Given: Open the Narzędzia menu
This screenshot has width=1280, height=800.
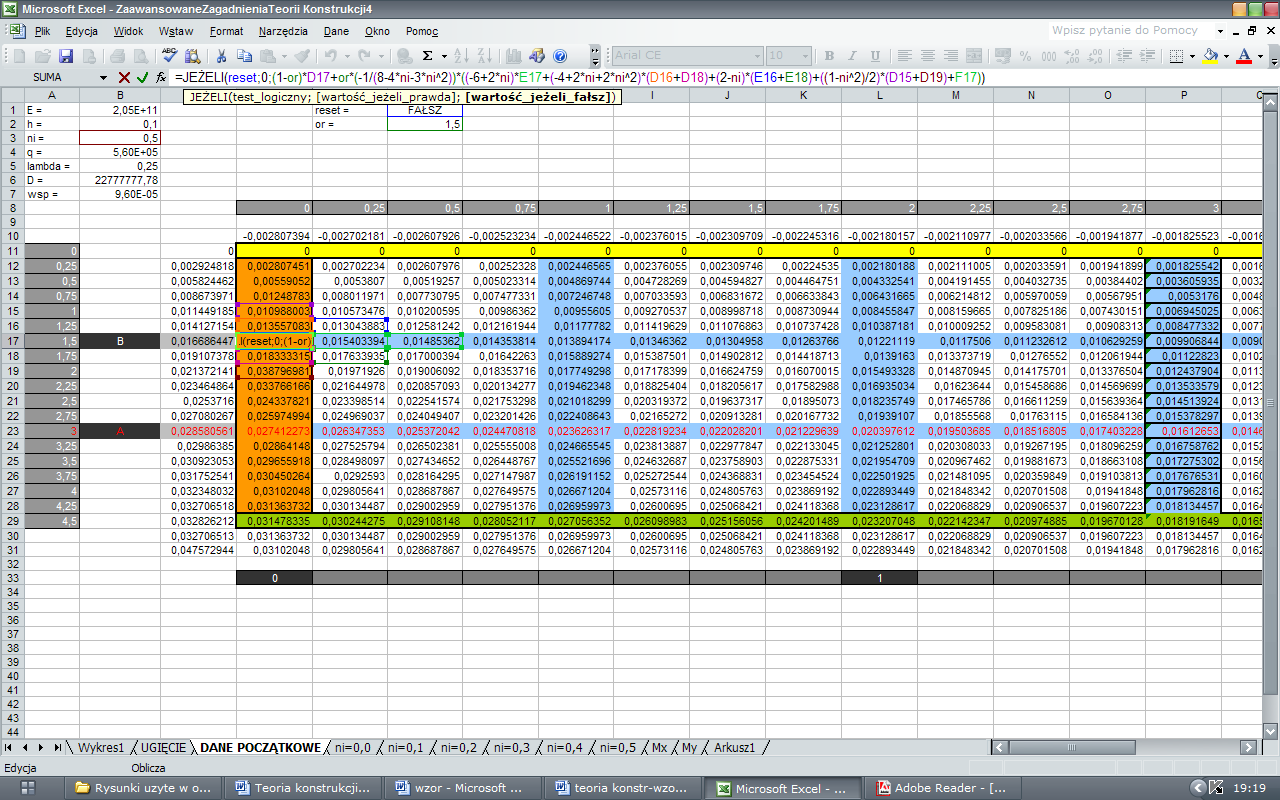Looking at the screenshot, I should tap(283, 31).
